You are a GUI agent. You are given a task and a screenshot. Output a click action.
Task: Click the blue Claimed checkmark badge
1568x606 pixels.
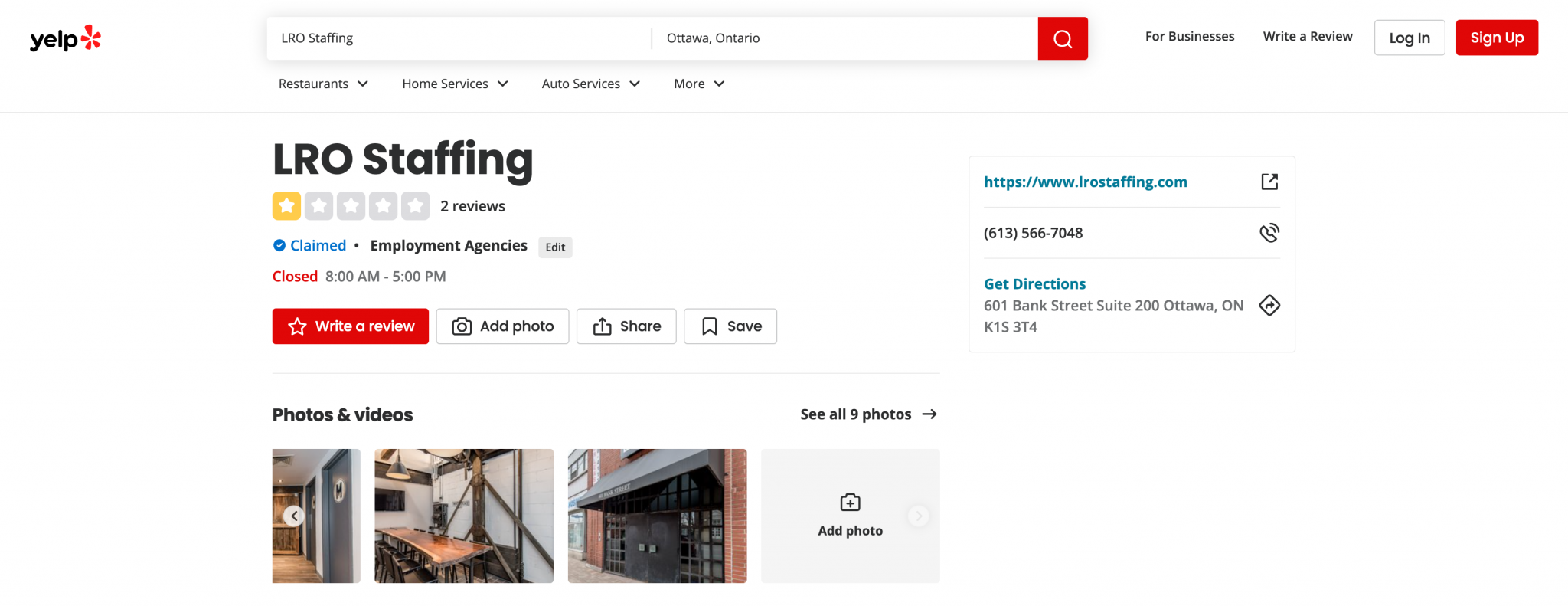click(x=279, y=246)
